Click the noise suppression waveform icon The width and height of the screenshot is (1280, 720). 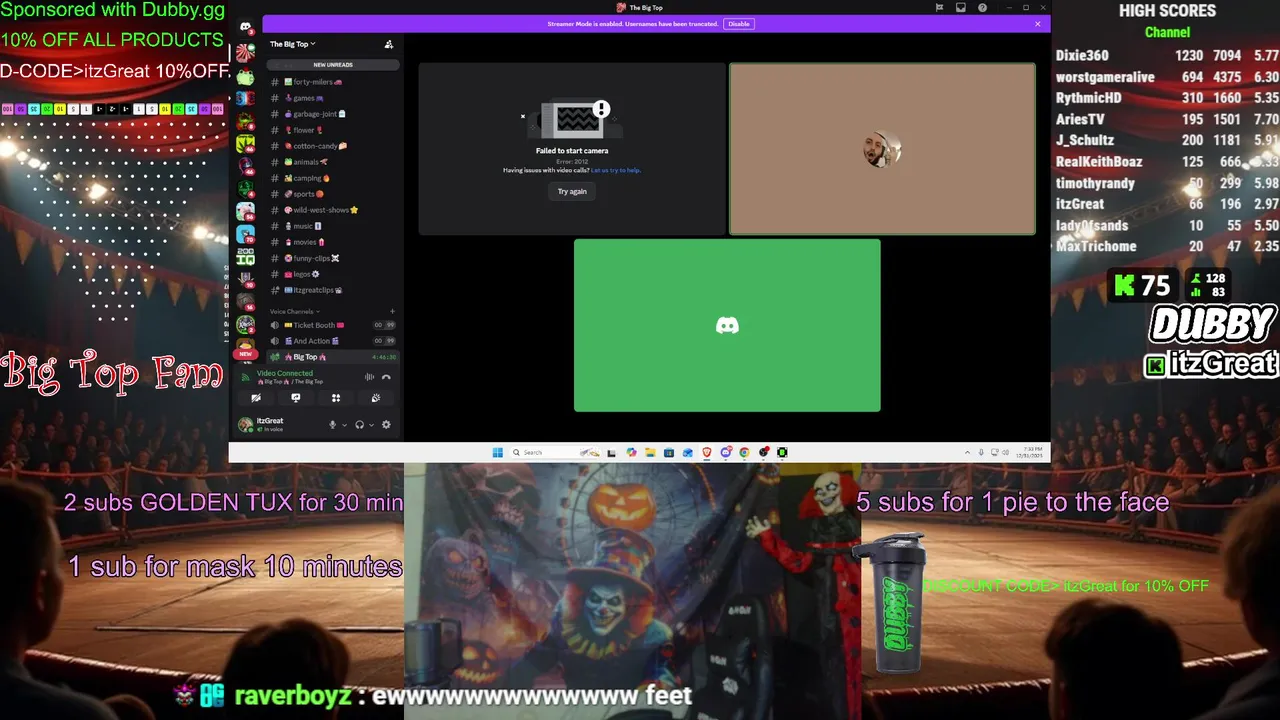[369, 377]
